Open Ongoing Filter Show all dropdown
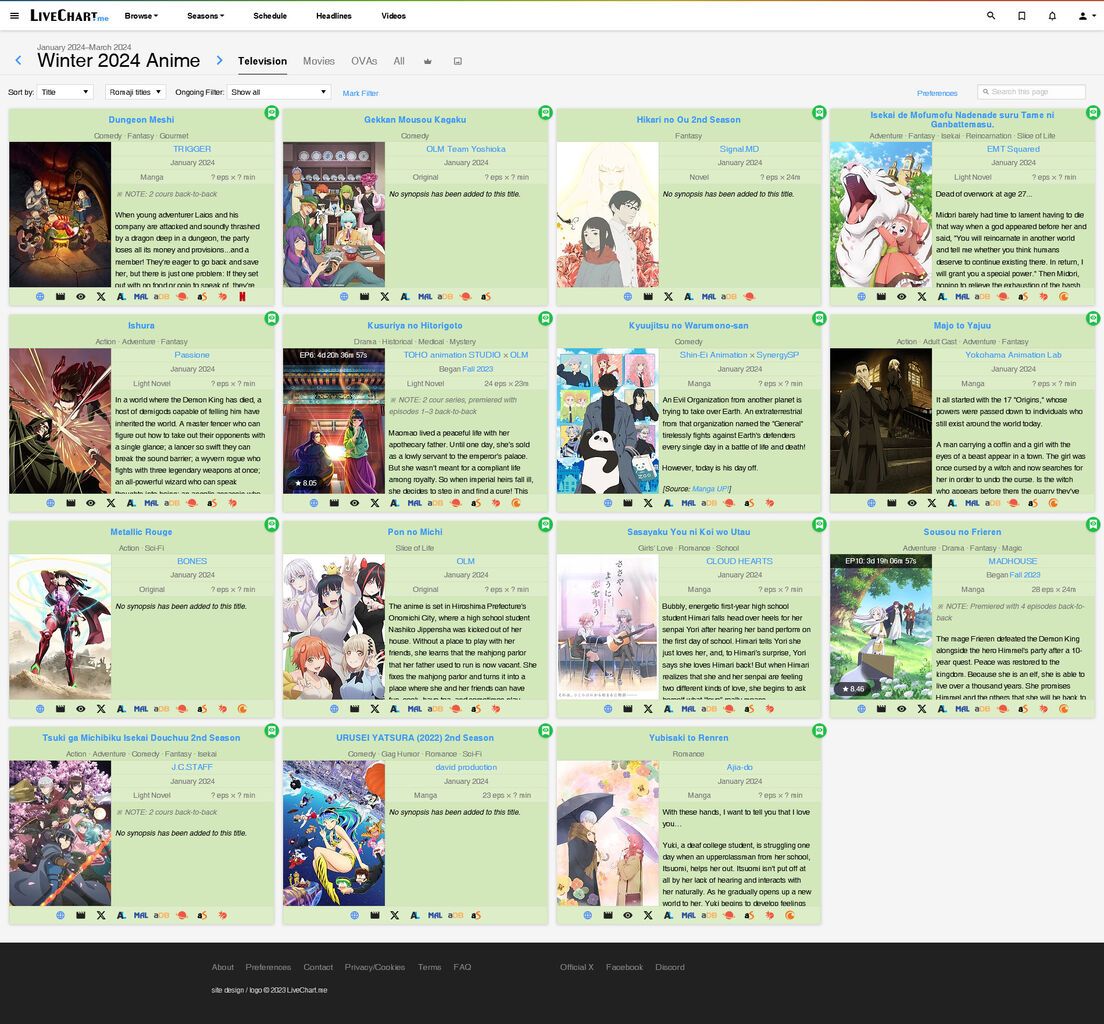 coord(279,92)
